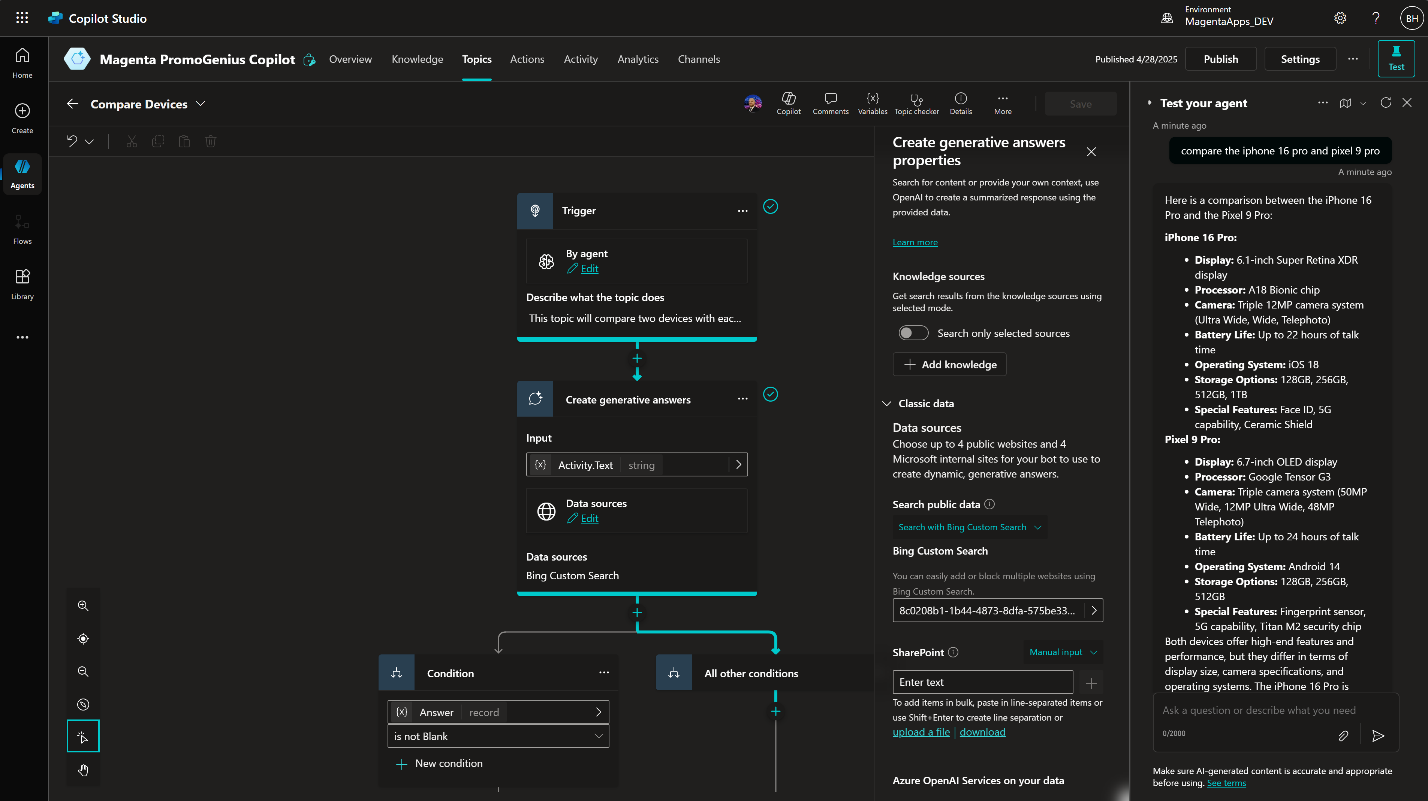Open topic Details
The image size is (1428, 801).
(960, 103)
